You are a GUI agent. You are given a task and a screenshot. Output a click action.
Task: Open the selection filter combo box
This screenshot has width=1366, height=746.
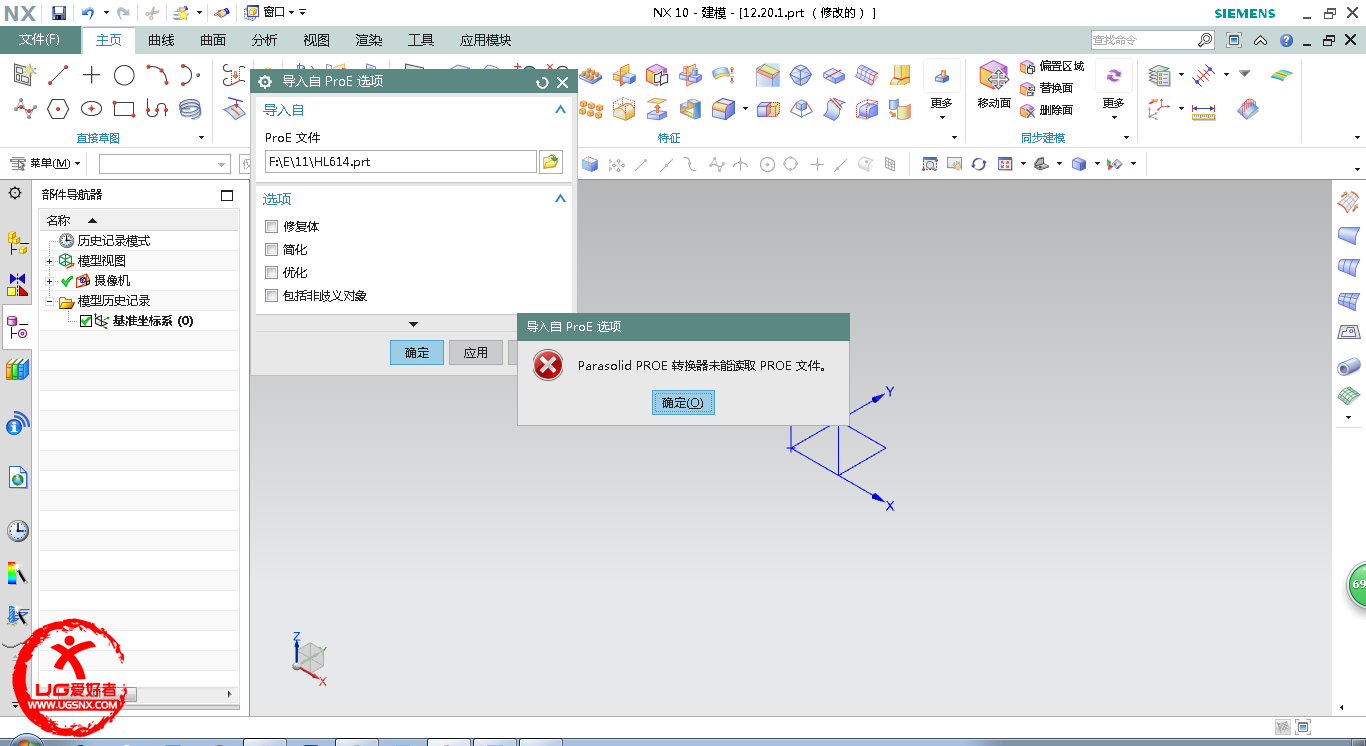pyautogui.click(x=165, y=164)
